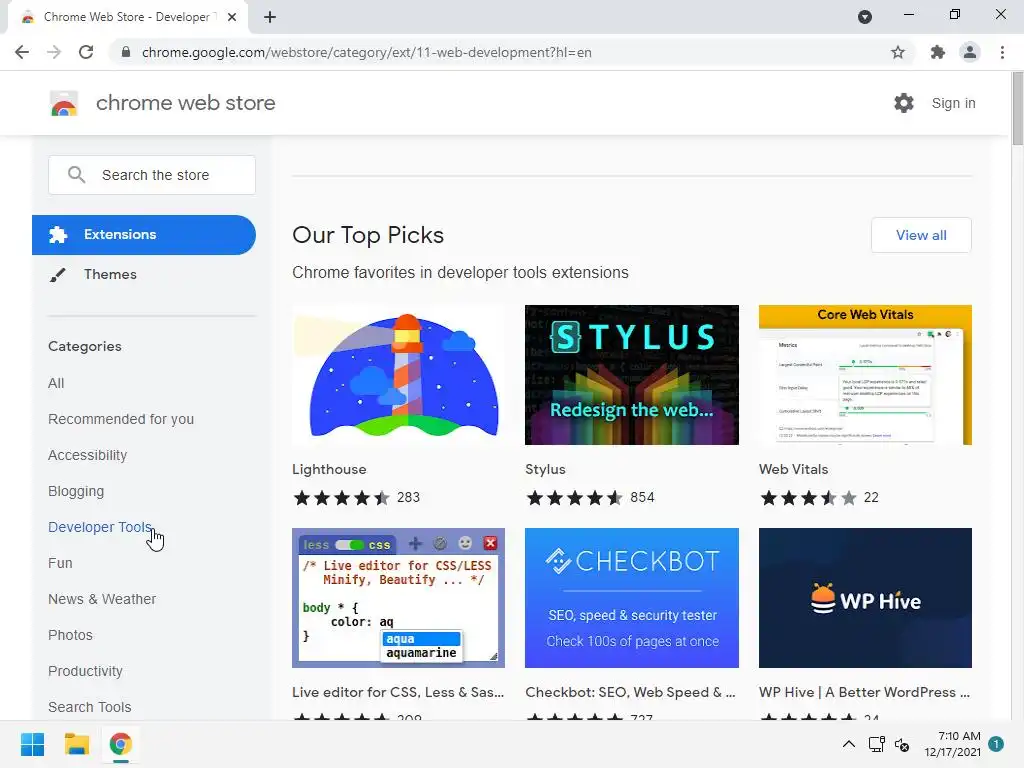Click the Checkbot: SEO, Web Speed title
1024x768 pixels.
pos(630,692)
